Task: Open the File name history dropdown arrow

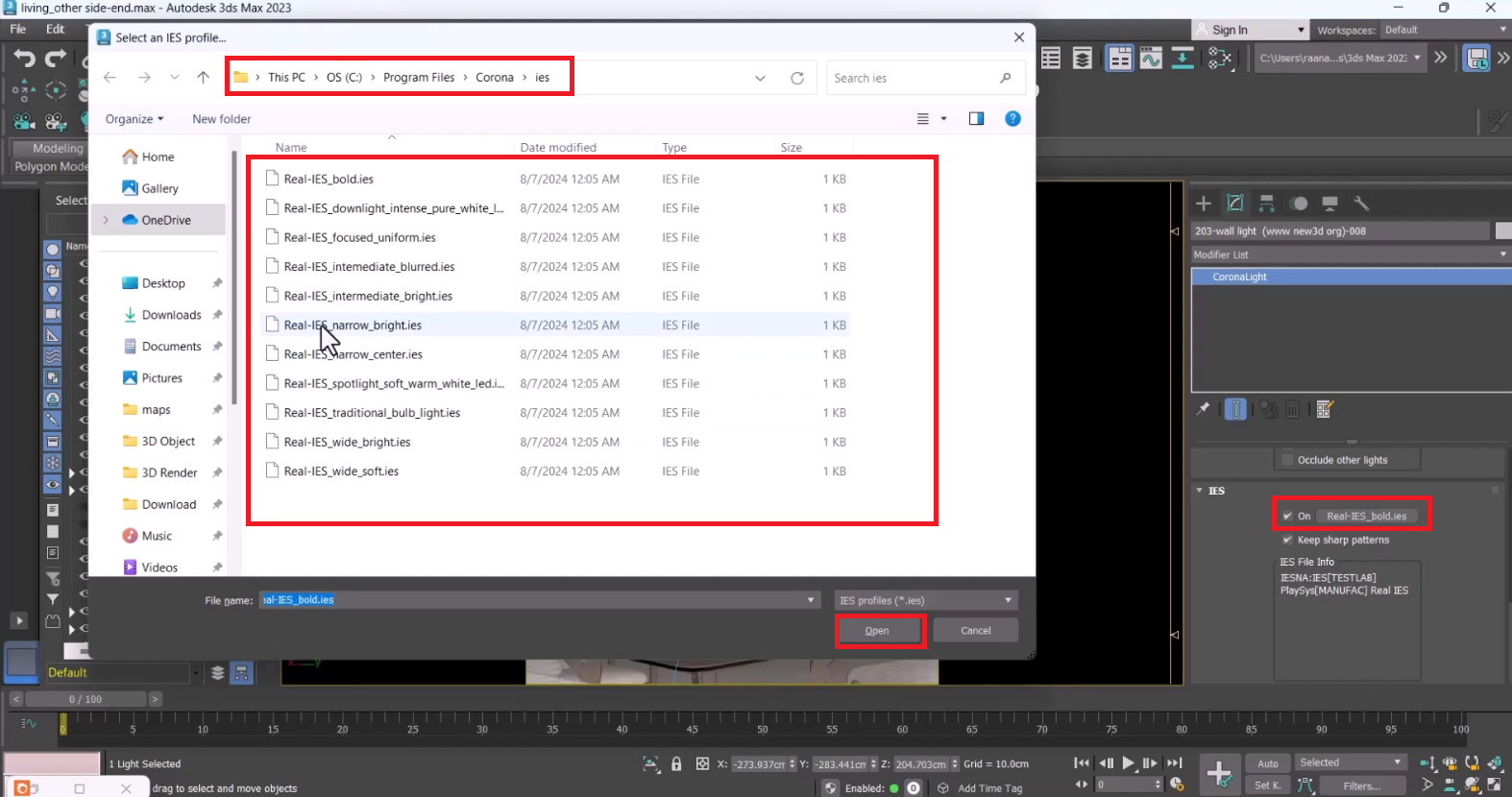Action: [811, 601]
